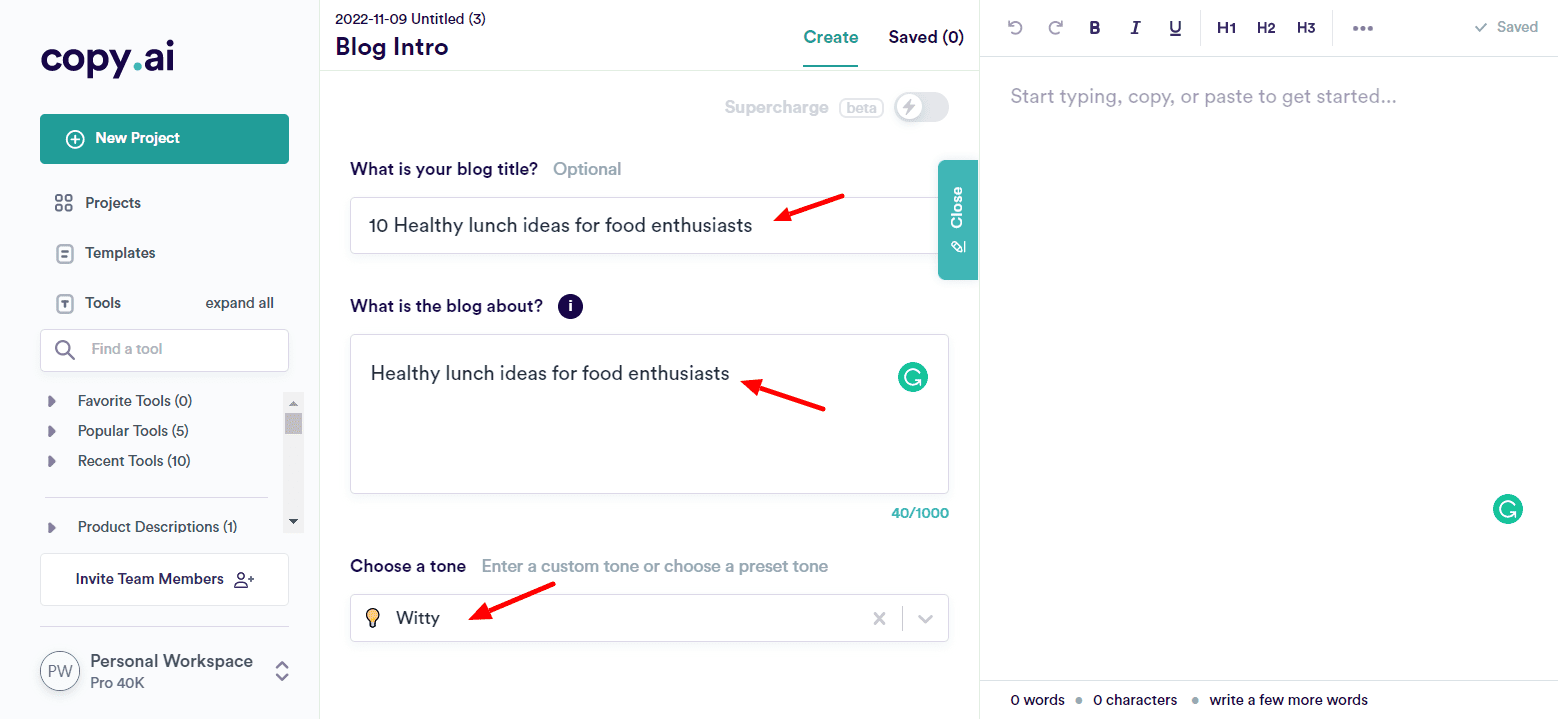Click the info icon beside blog about
Screen dimensions: 1558x719
point(570,306)
